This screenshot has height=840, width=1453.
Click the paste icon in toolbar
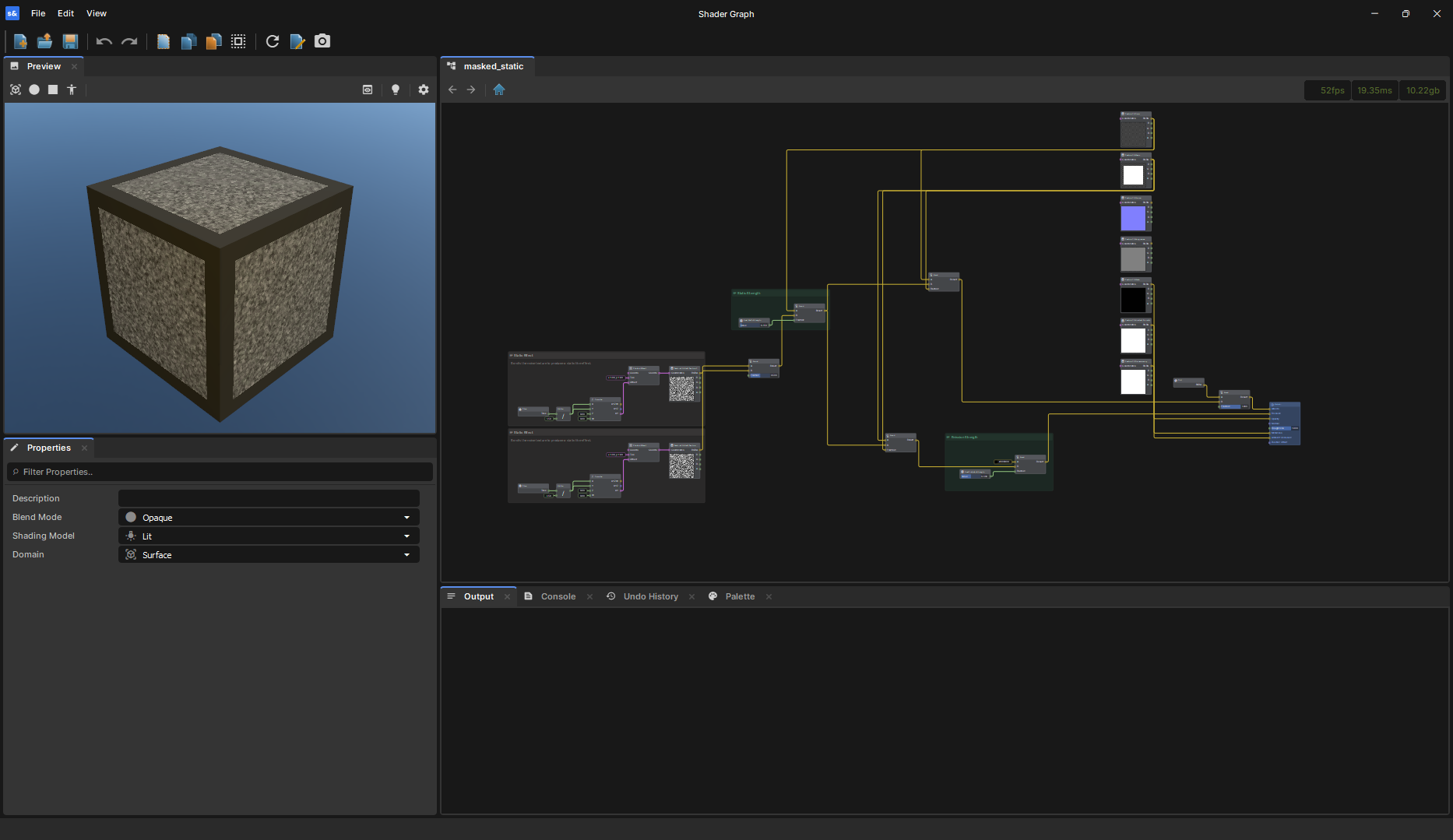(213, 41)
